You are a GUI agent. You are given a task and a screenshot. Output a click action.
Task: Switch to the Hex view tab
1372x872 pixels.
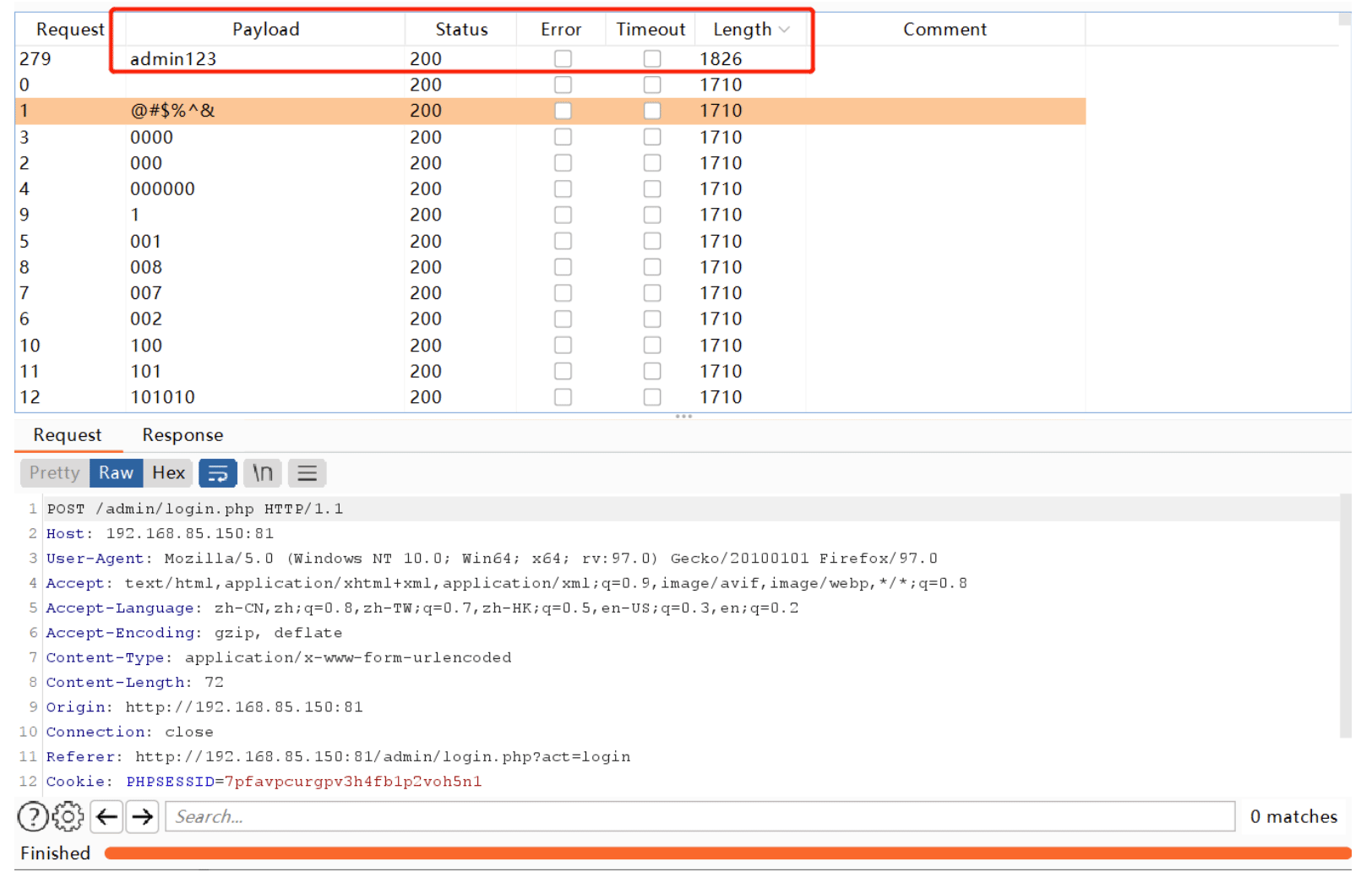[x=168, y=473]
